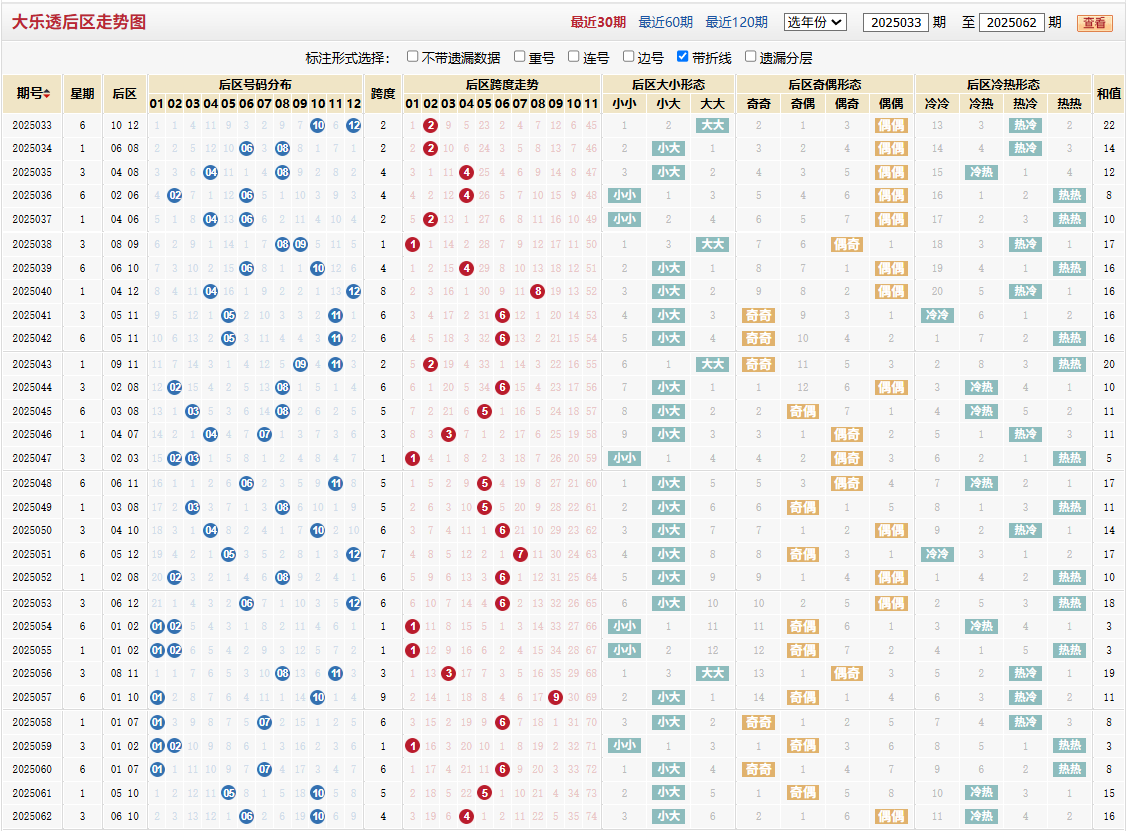Viewport: 1126px width, 831px height.
Task: Click the 跨度 column header
Action: [x=383, y=93]
